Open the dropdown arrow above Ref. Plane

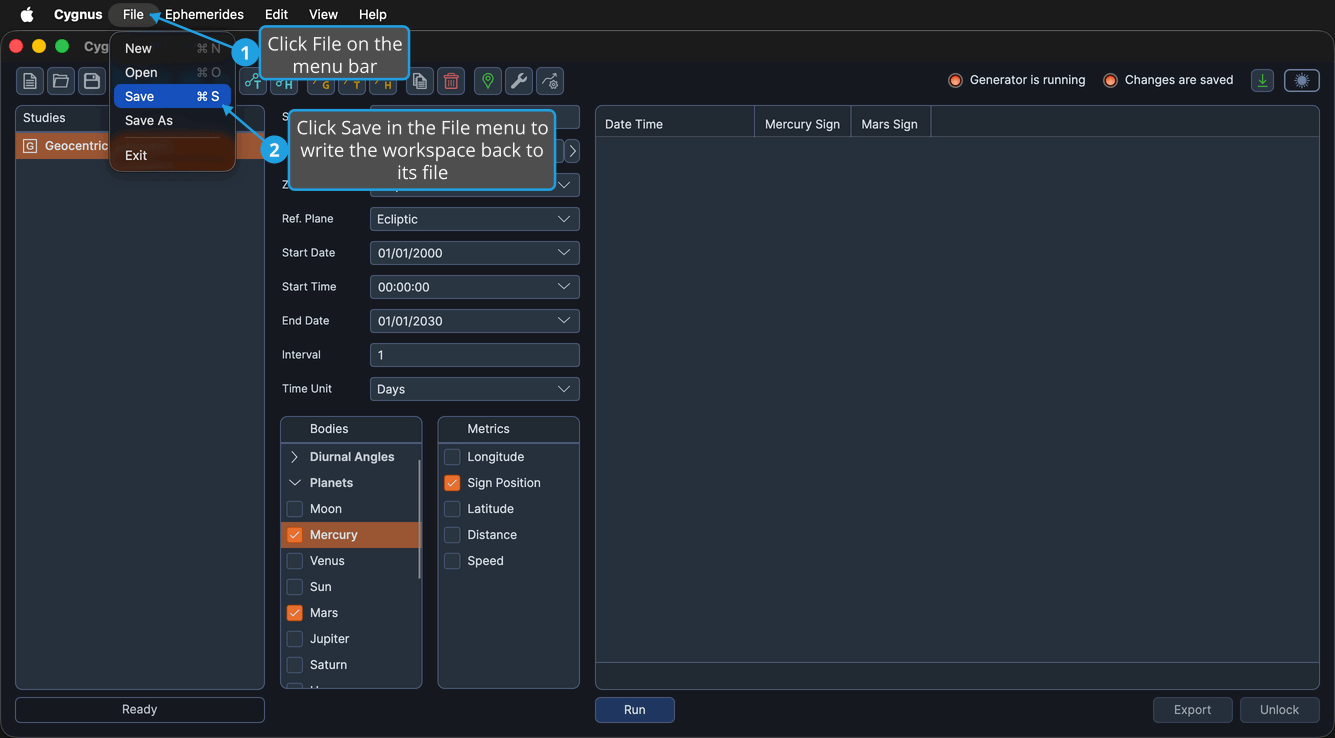[565, 185]
